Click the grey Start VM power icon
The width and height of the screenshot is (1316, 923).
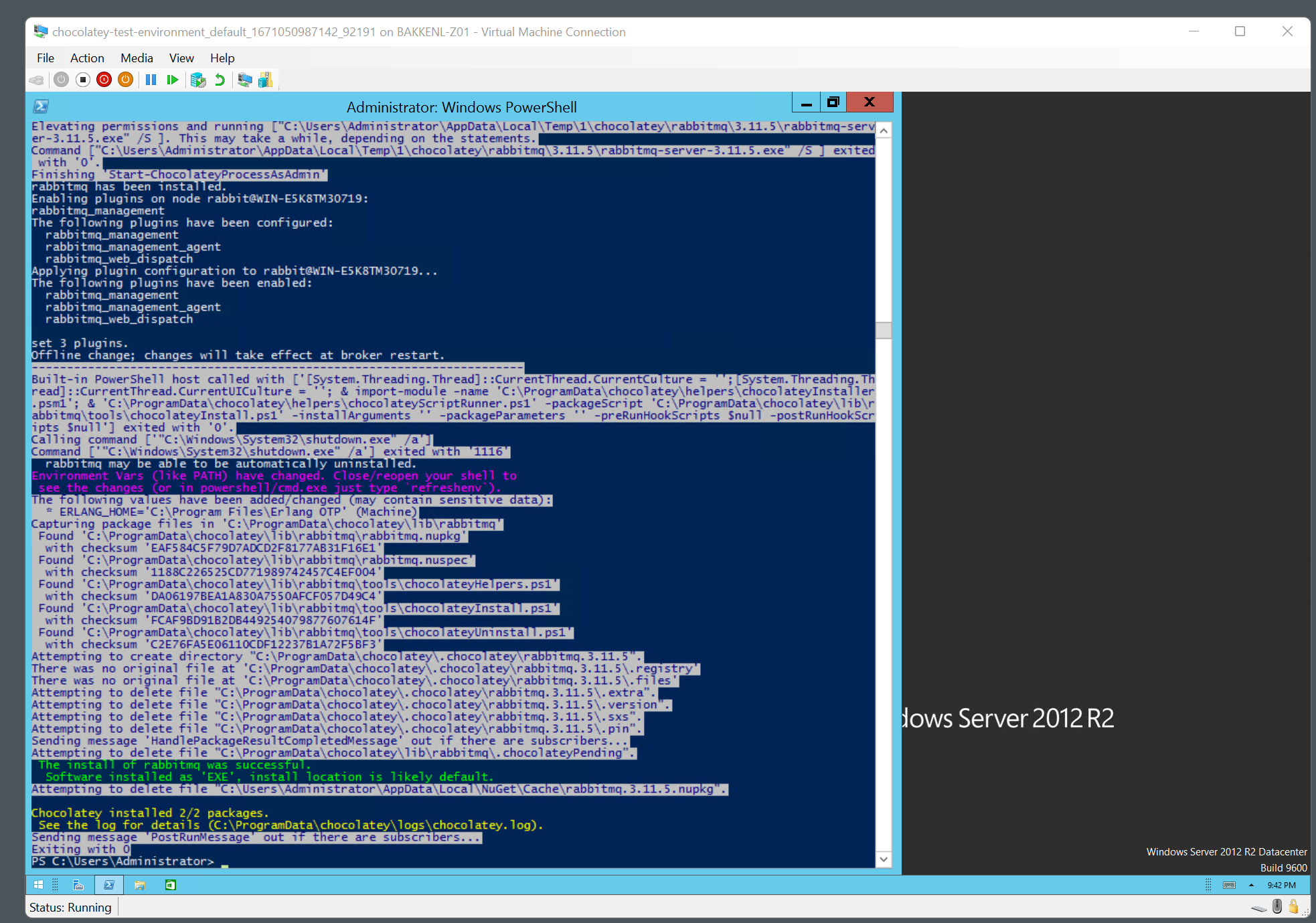62,80
